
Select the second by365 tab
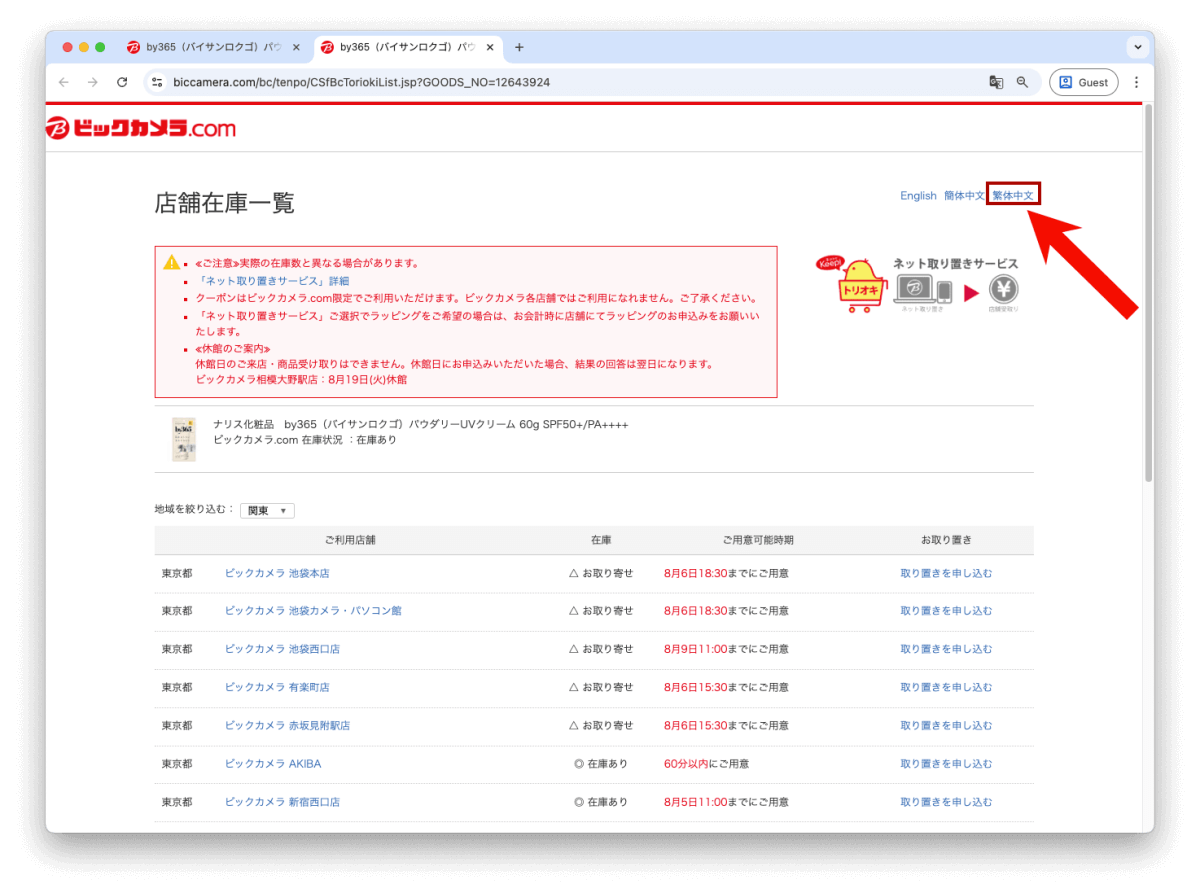click(x=408, y=47)
